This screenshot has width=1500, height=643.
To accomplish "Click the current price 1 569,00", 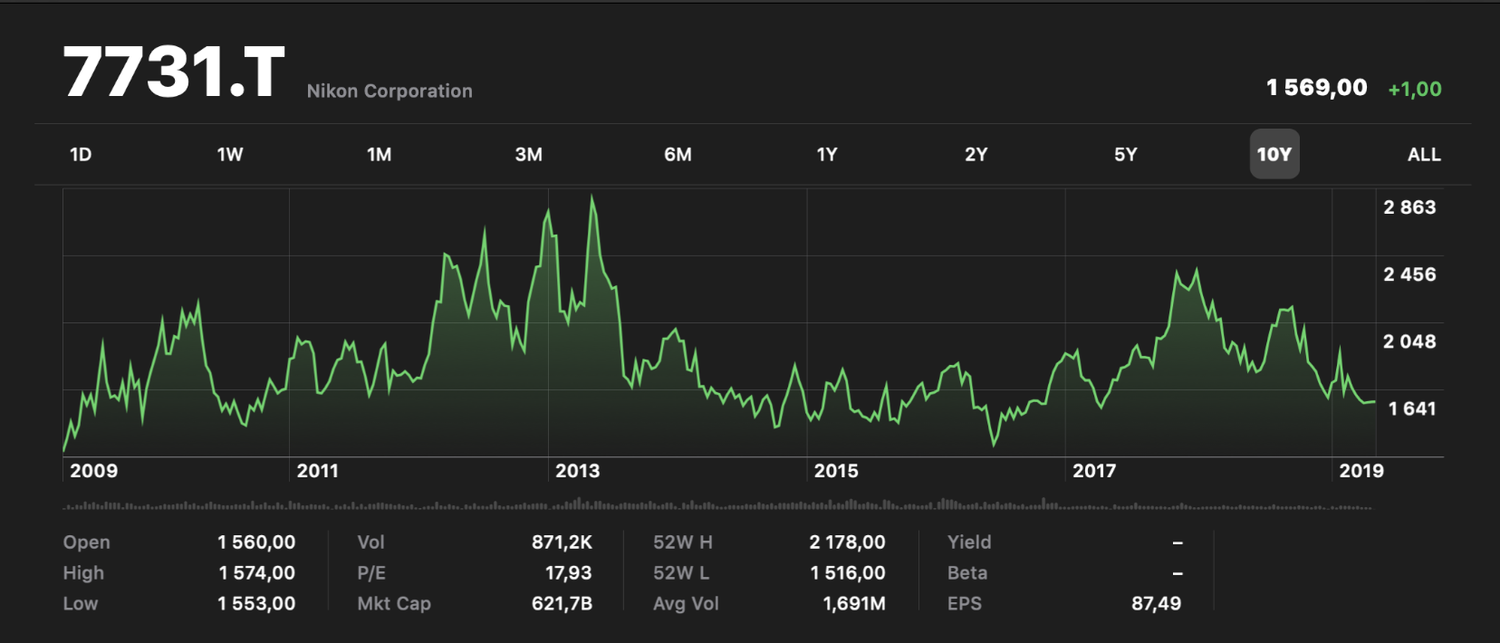I will (1316, 88).
